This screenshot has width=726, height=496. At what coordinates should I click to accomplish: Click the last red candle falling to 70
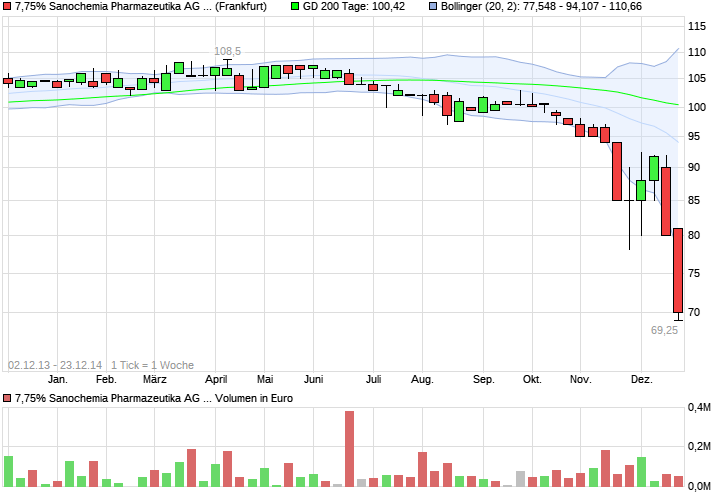(x=678, y=270)
